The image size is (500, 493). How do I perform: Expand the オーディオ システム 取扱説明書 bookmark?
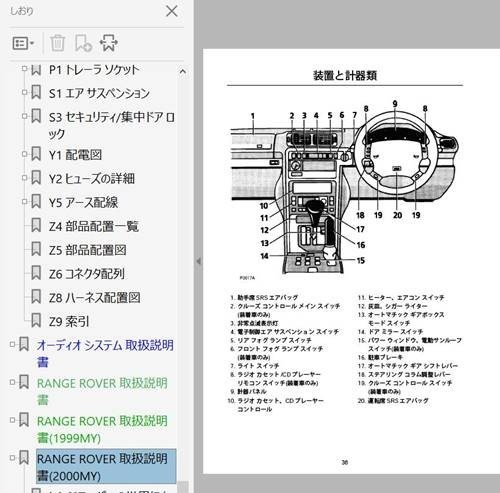pos(12,344)
